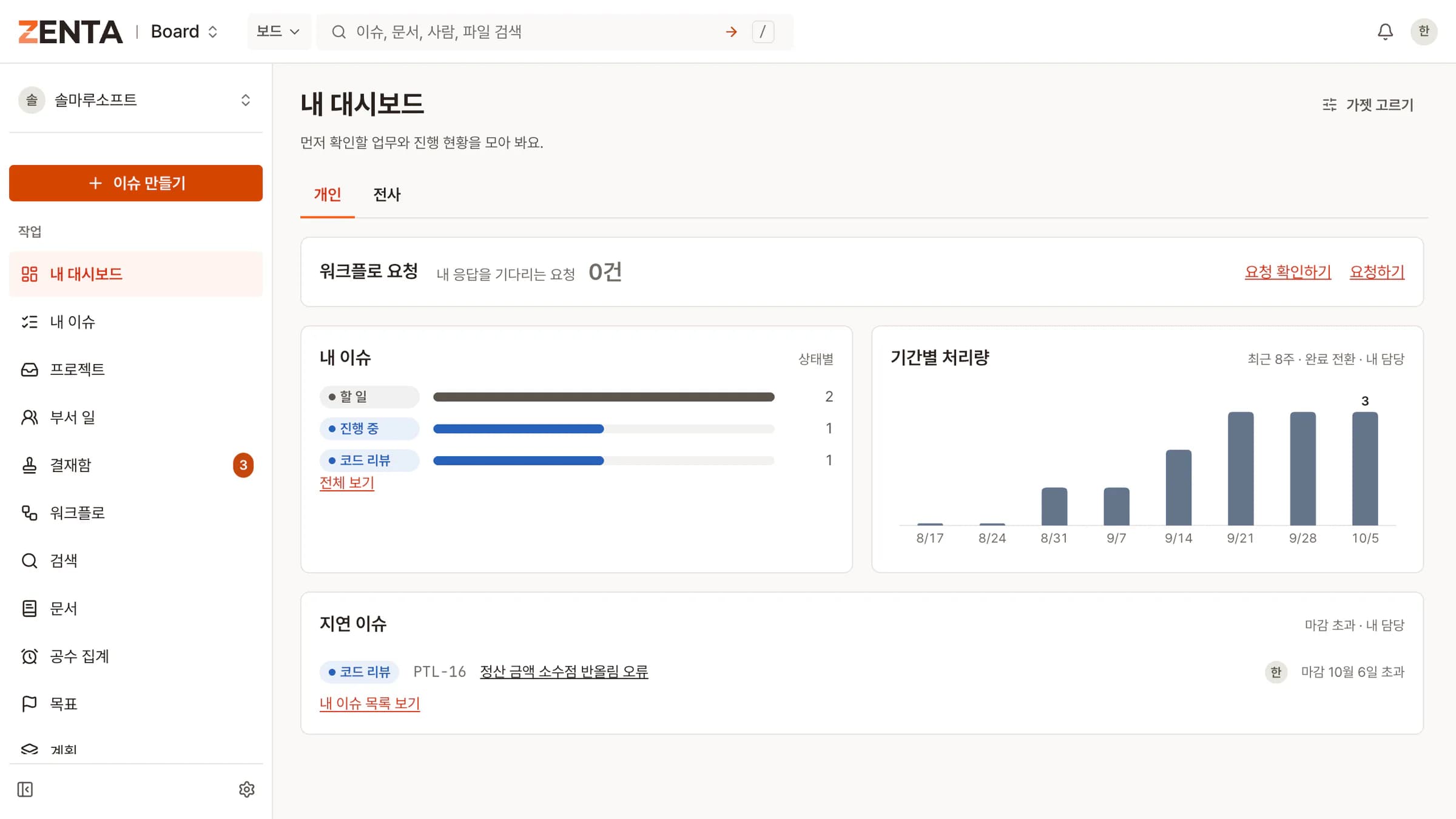
Task: Open issue 정산 금액 소수점 반올림 오류
Action: (x=564, y=672)
